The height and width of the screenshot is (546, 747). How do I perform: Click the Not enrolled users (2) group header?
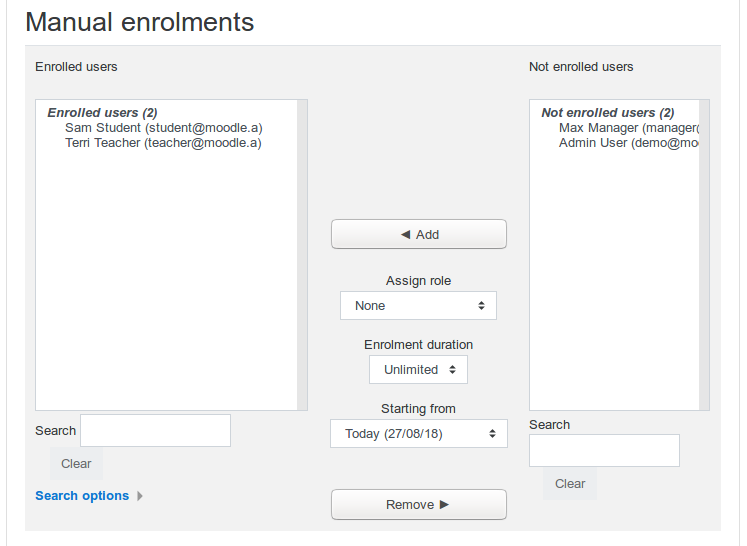[x=608, y=112]
